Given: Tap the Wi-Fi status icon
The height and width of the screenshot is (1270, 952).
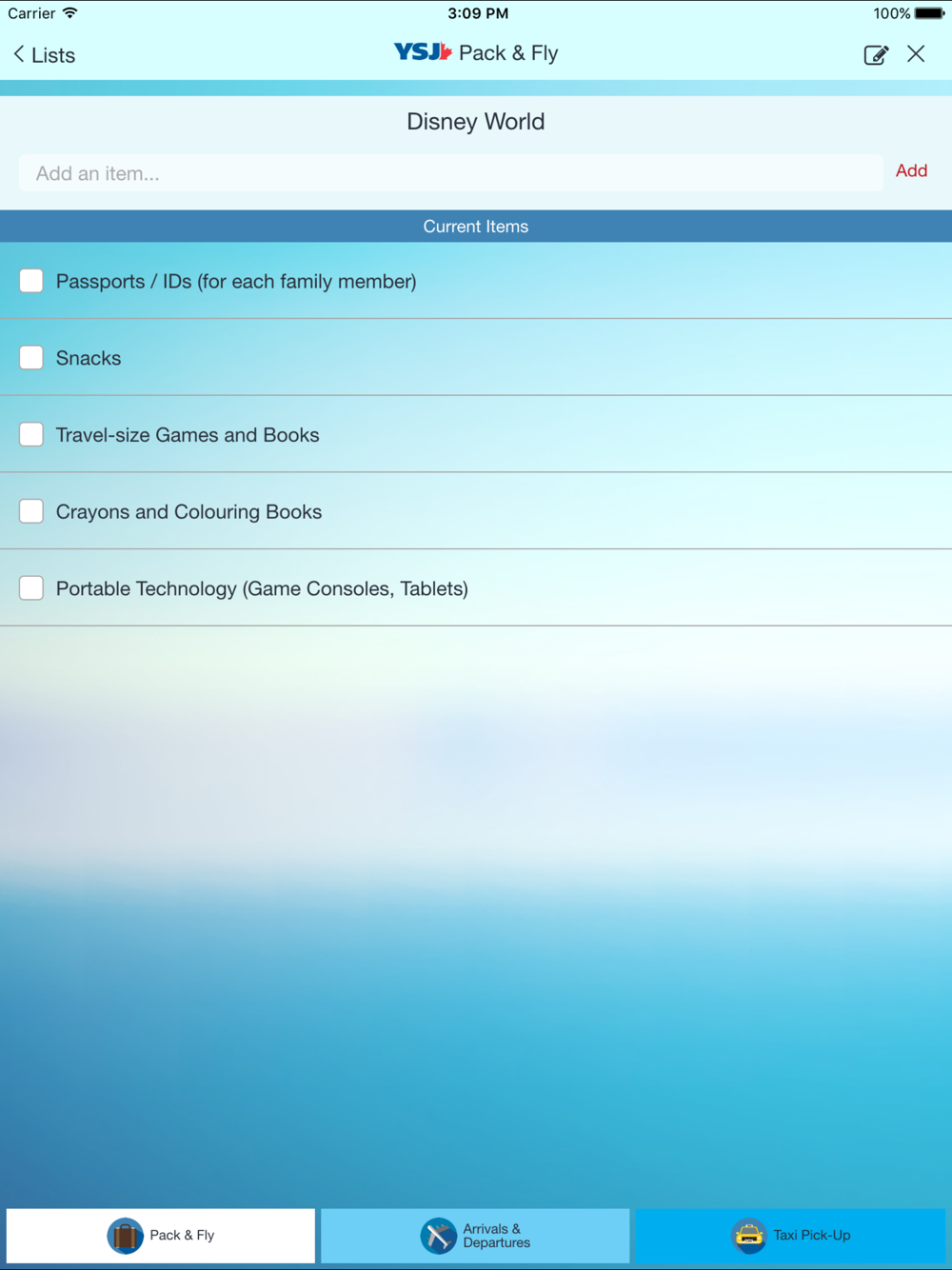Looking at the screenshot, I should (70, 13).
